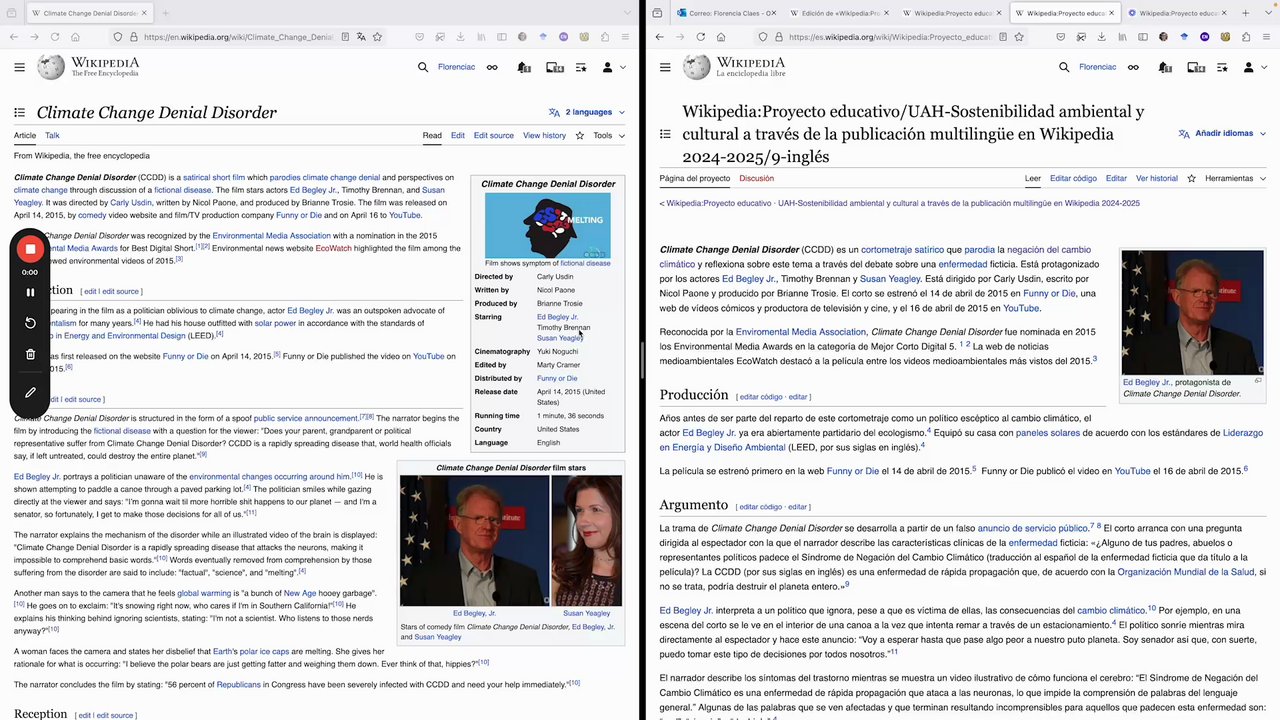Open the left browser's application menu
This screenshot has width=1280, height=720.
626,37
